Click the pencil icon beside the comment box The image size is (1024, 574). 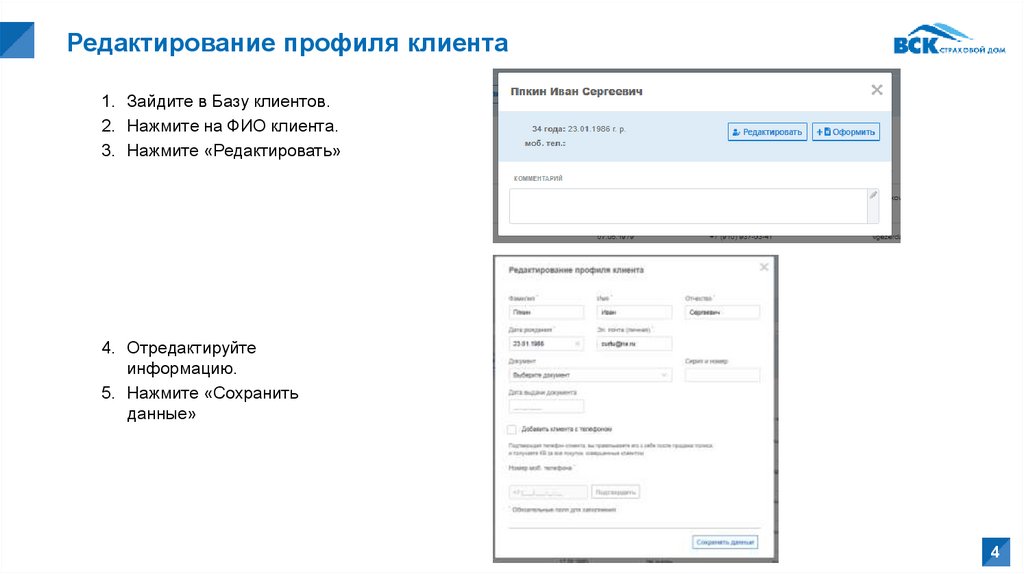point(873,195)
